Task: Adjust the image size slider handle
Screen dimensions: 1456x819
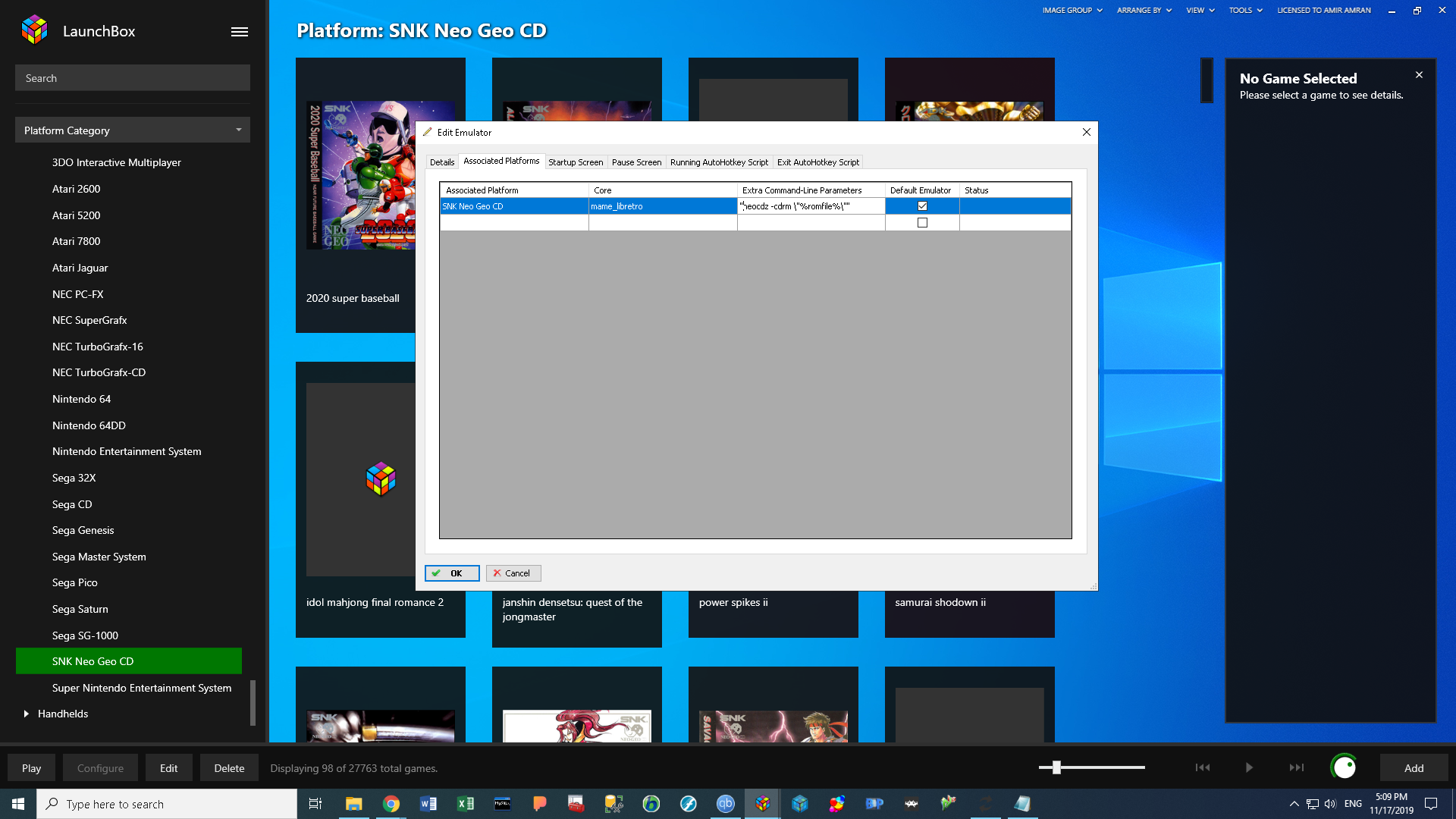Action: (1056, 767)
